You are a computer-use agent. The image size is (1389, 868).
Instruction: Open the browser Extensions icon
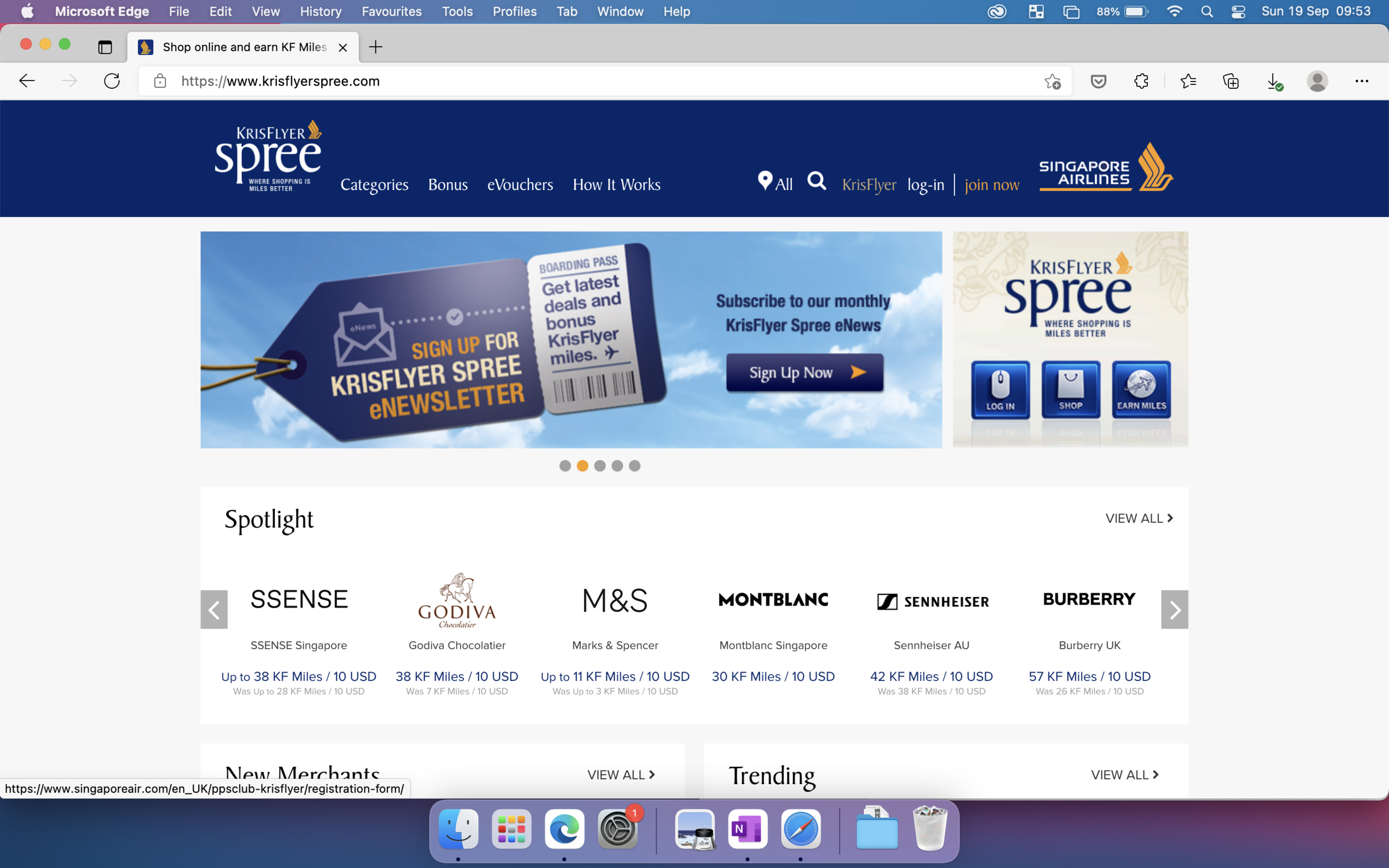pos(1141,81)
